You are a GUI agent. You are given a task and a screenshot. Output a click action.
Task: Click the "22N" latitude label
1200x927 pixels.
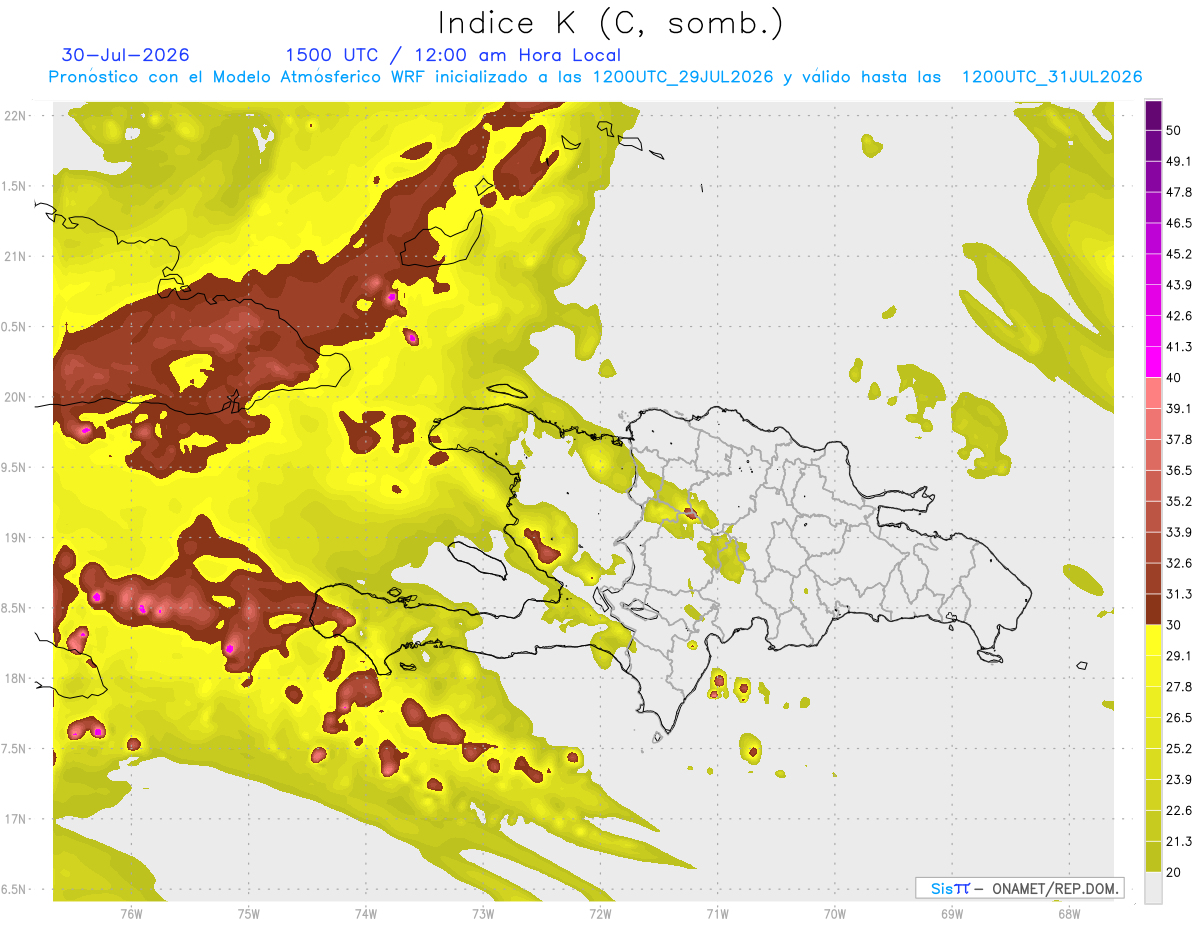16,115
